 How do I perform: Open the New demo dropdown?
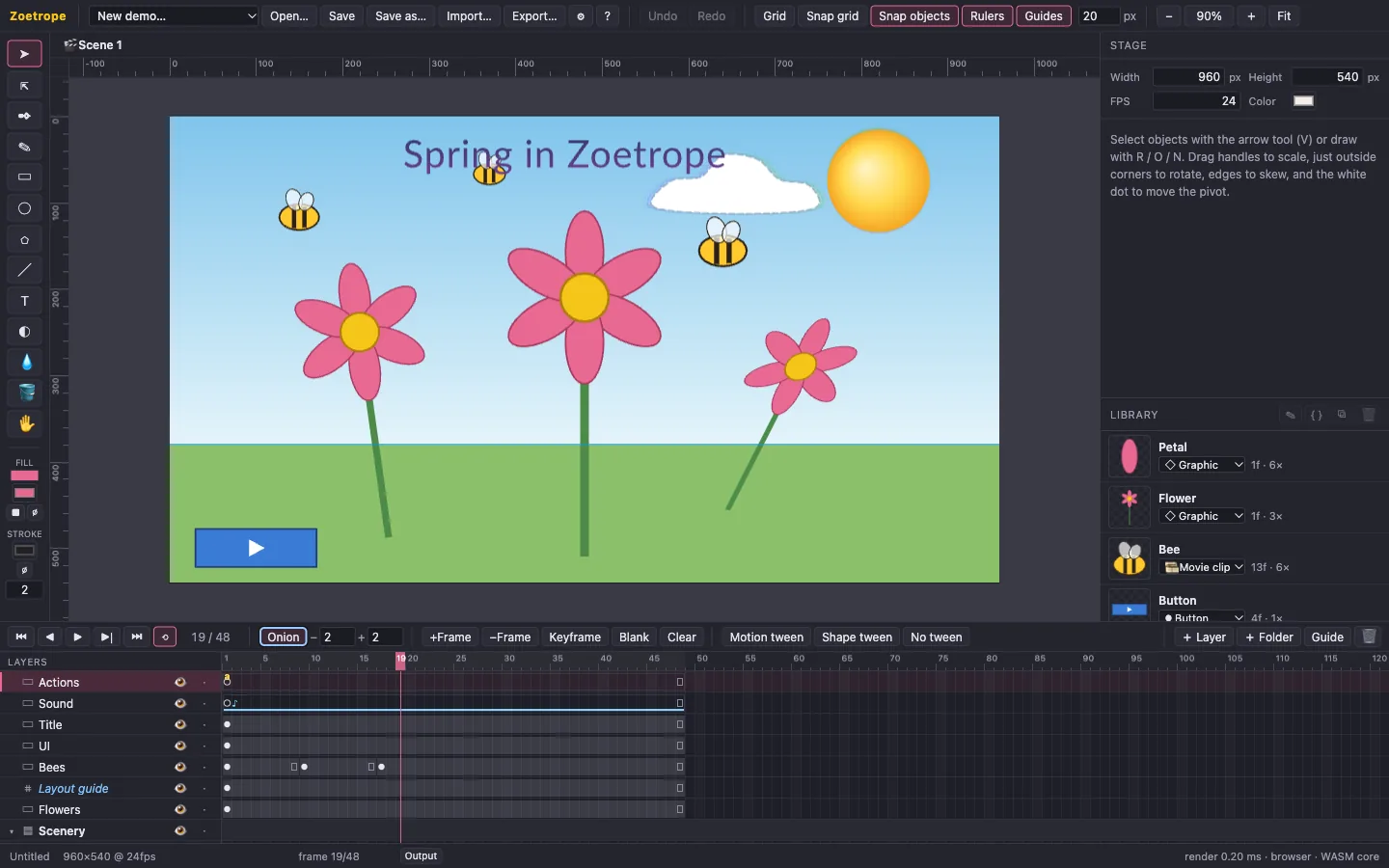click(x=175, y=16)
